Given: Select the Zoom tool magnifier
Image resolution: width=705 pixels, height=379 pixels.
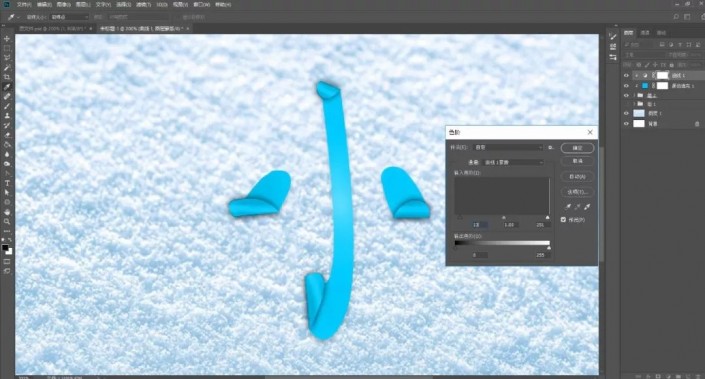Looking at the screenshot, I should click(7, 221).
